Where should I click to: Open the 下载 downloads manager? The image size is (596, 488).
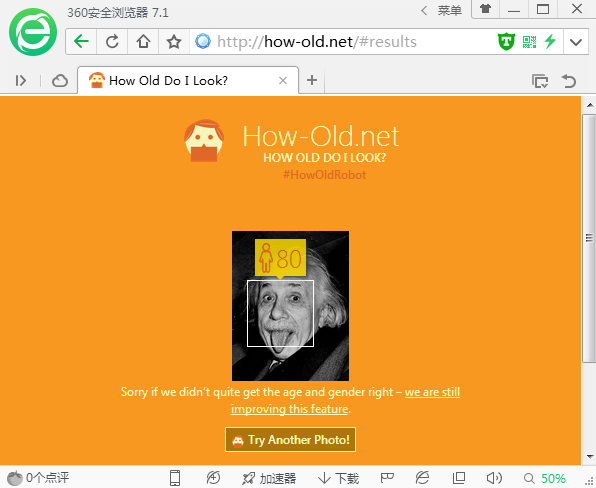click(x=338, y=478)
